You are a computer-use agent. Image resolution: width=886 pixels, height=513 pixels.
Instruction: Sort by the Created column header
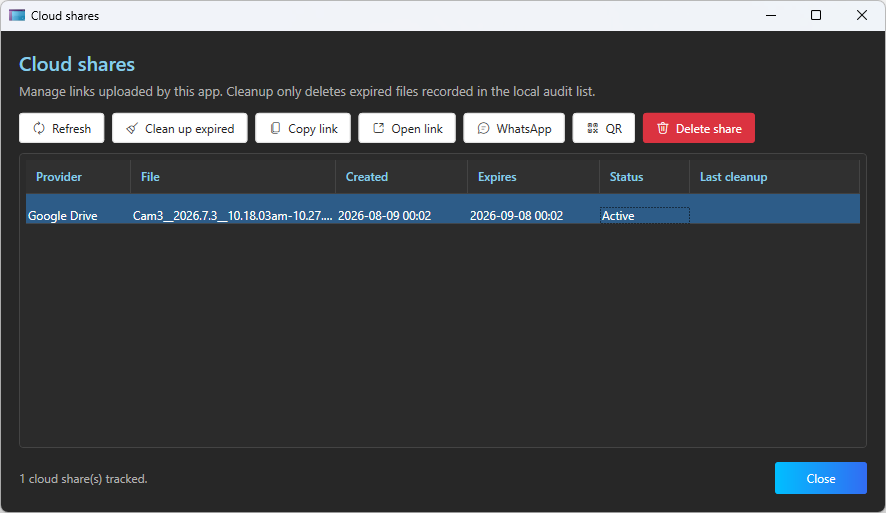(x=402, y=177)
